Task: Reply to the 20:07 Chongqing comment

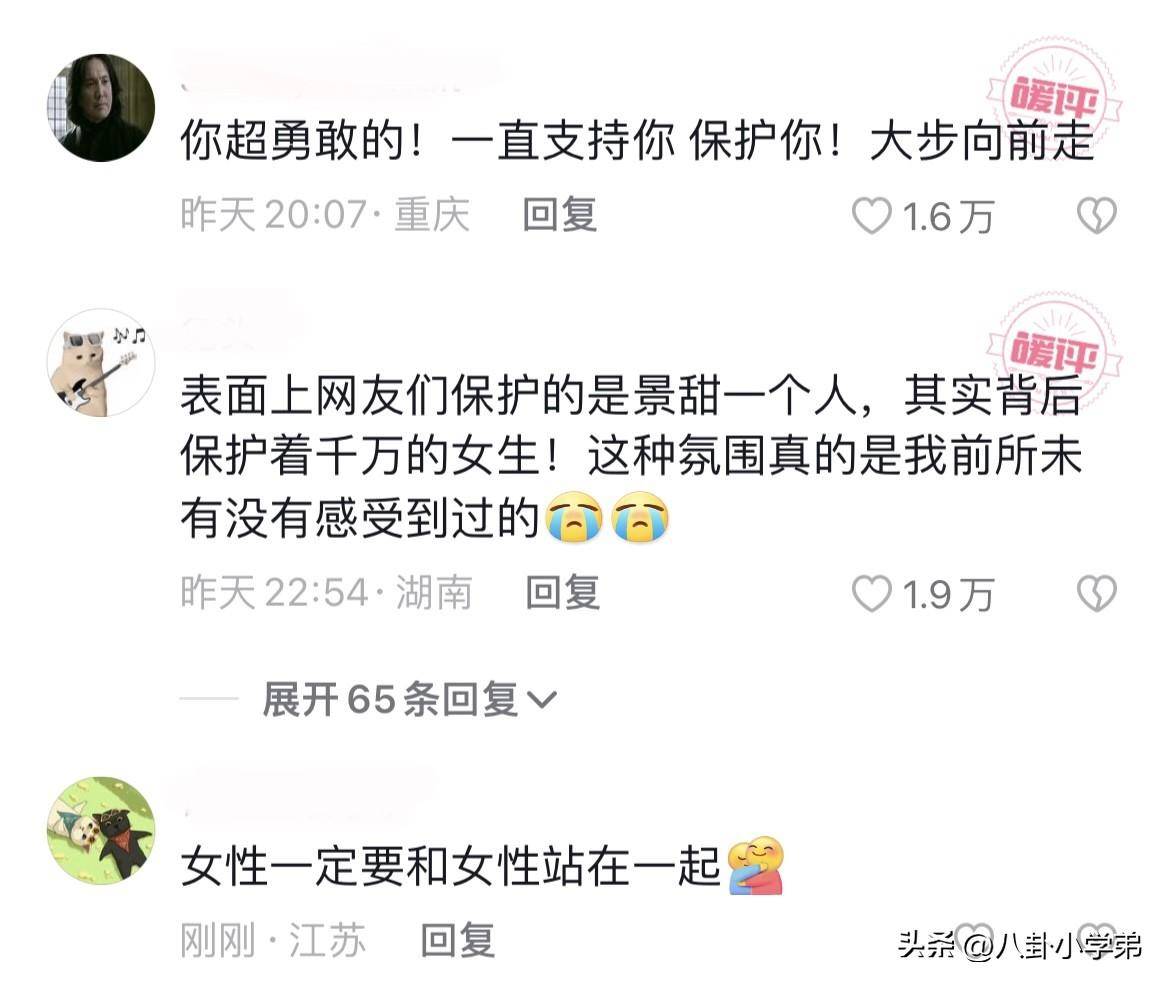Action: [x=560, y=215]
